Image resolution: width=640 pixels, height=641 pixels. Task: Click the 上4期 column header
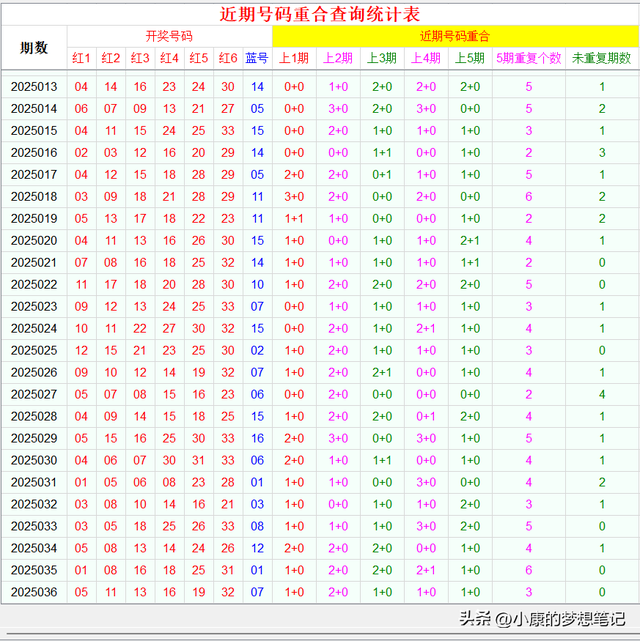point(426,58)
